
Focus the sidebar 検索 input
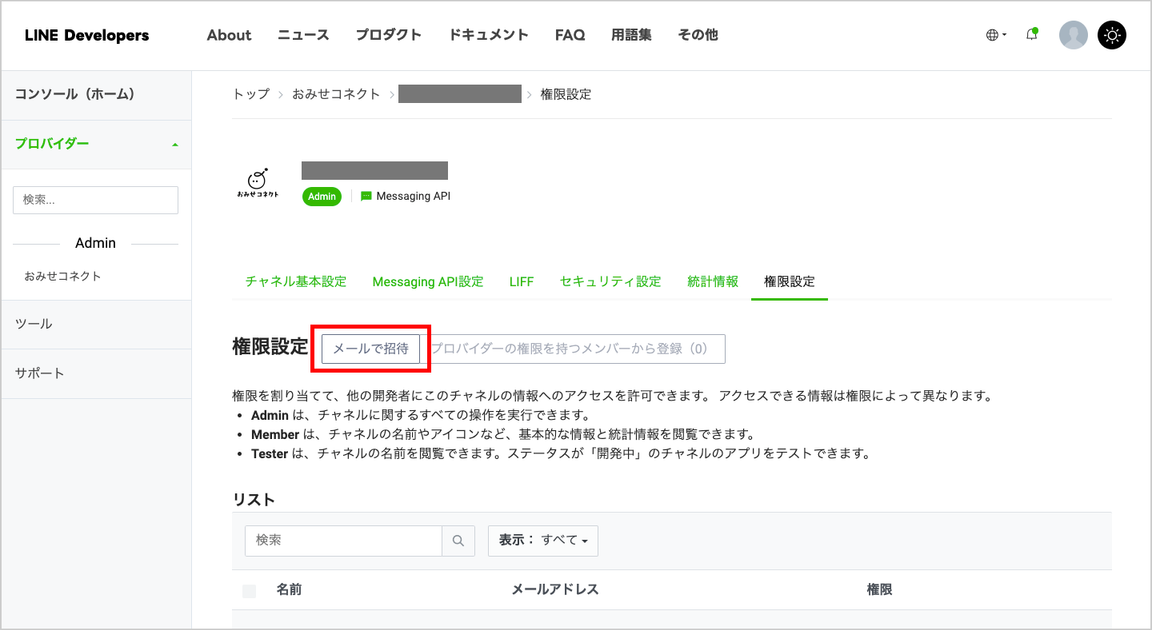click(x=96, y=200)
